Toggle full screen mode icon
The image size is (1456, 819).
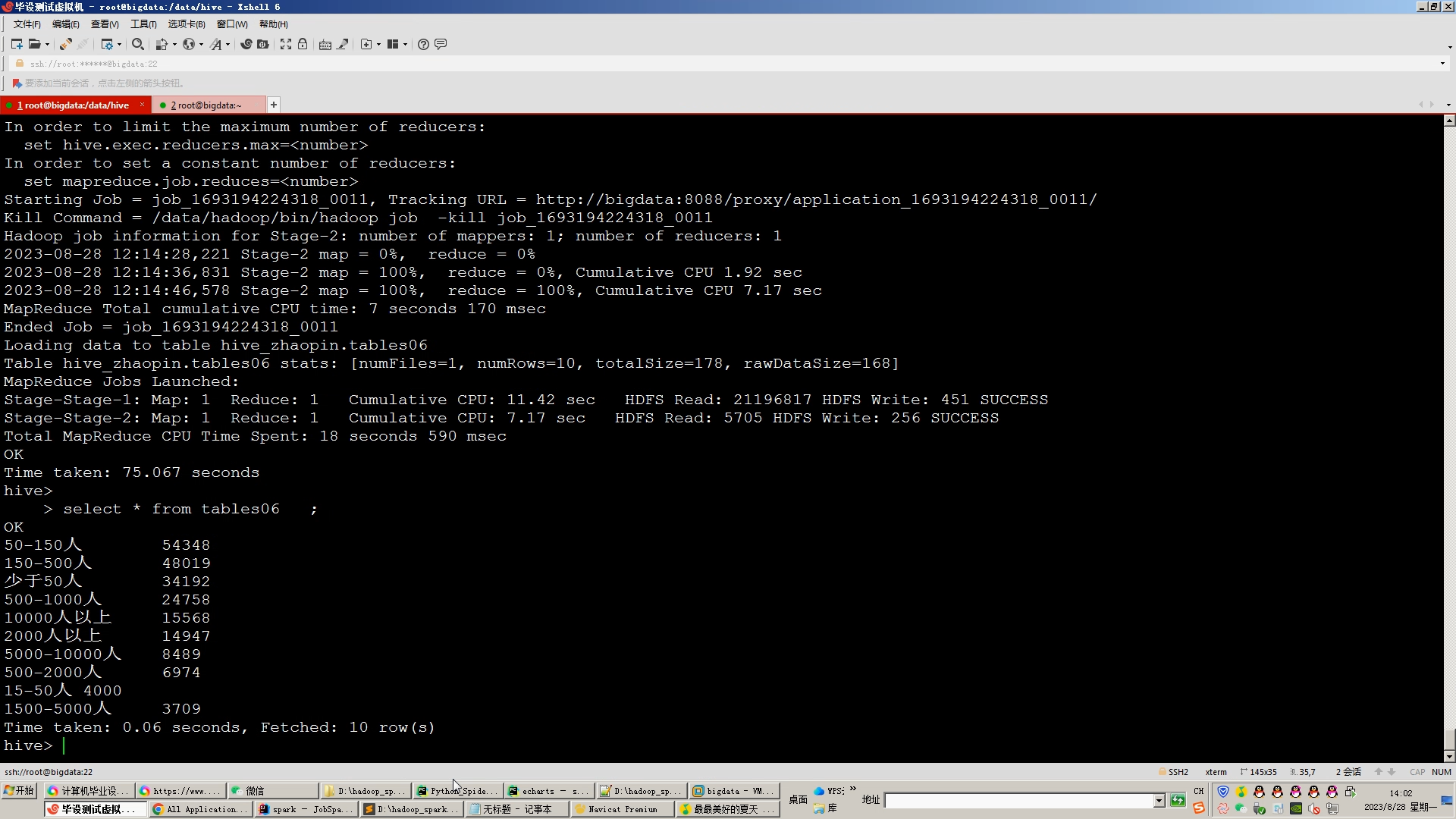click(x=285, y=44)
